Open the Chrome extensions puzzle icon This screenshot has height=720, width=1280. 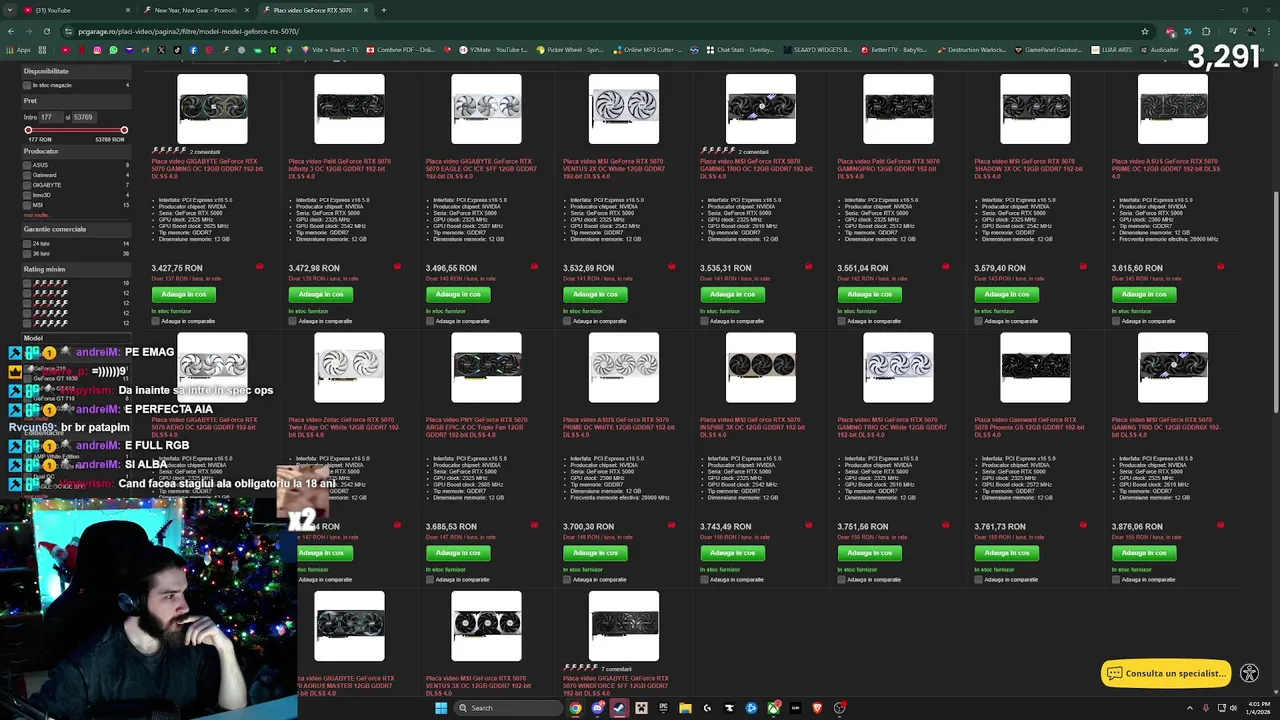tap(1206, 31)
